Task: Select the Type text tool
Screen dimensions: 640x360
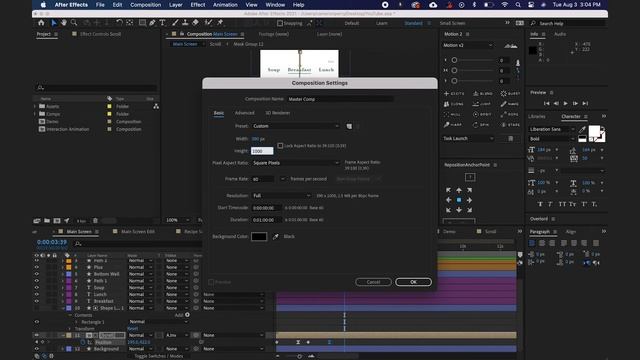Action: [x=162, y=23]
